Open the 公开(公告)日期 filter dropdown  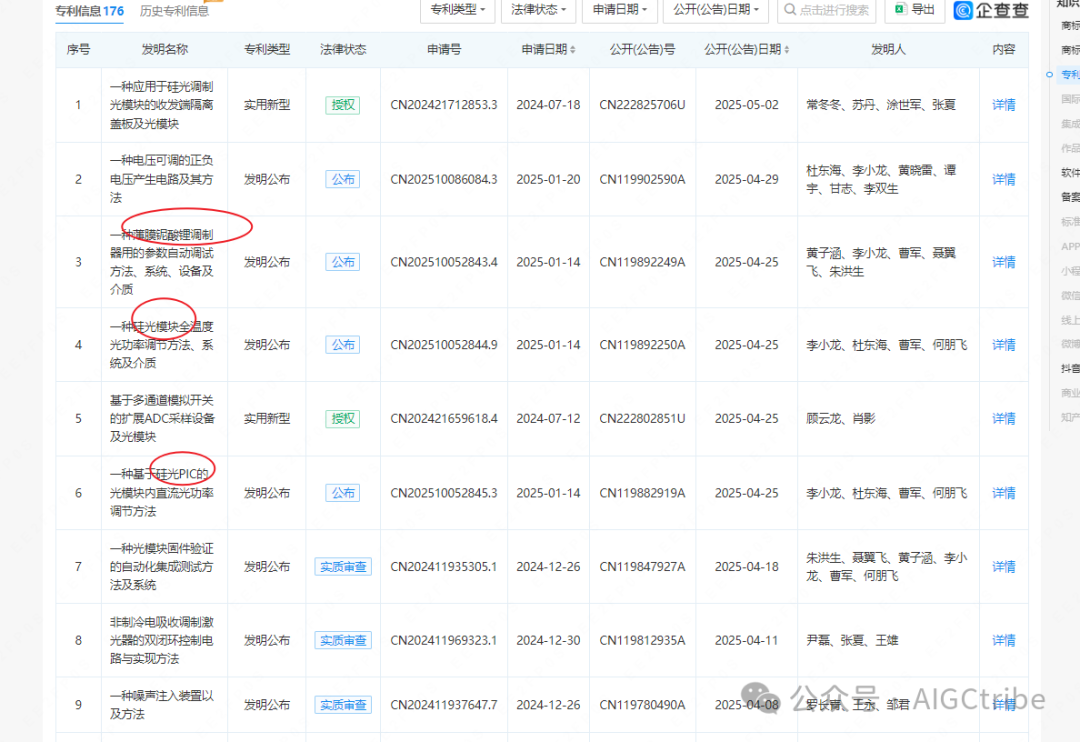[716, 10]
